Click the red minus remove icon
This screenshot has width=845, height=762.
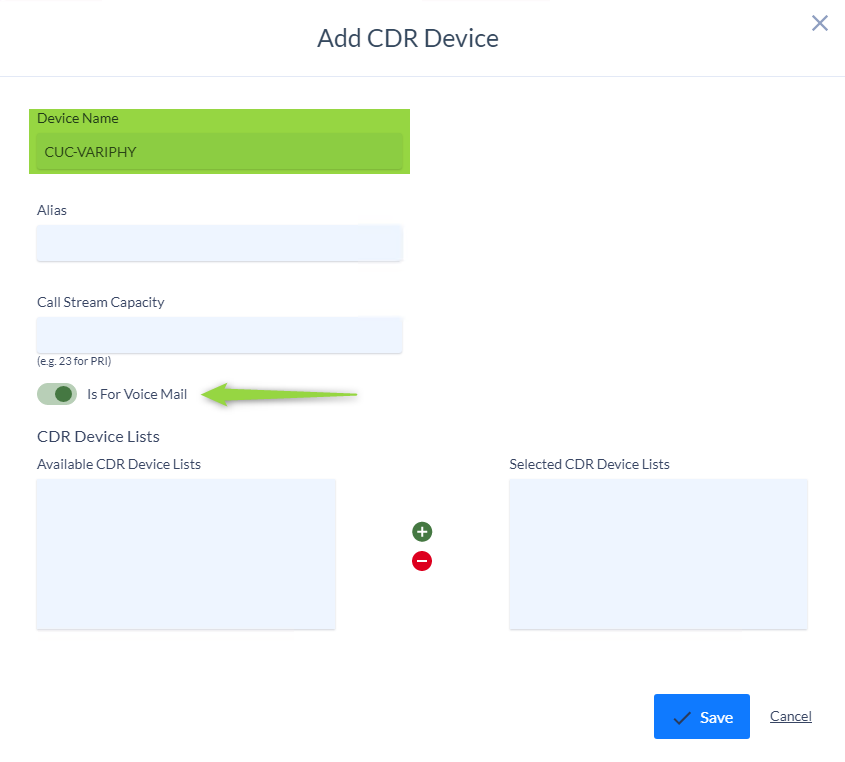(x=422, y=561)
